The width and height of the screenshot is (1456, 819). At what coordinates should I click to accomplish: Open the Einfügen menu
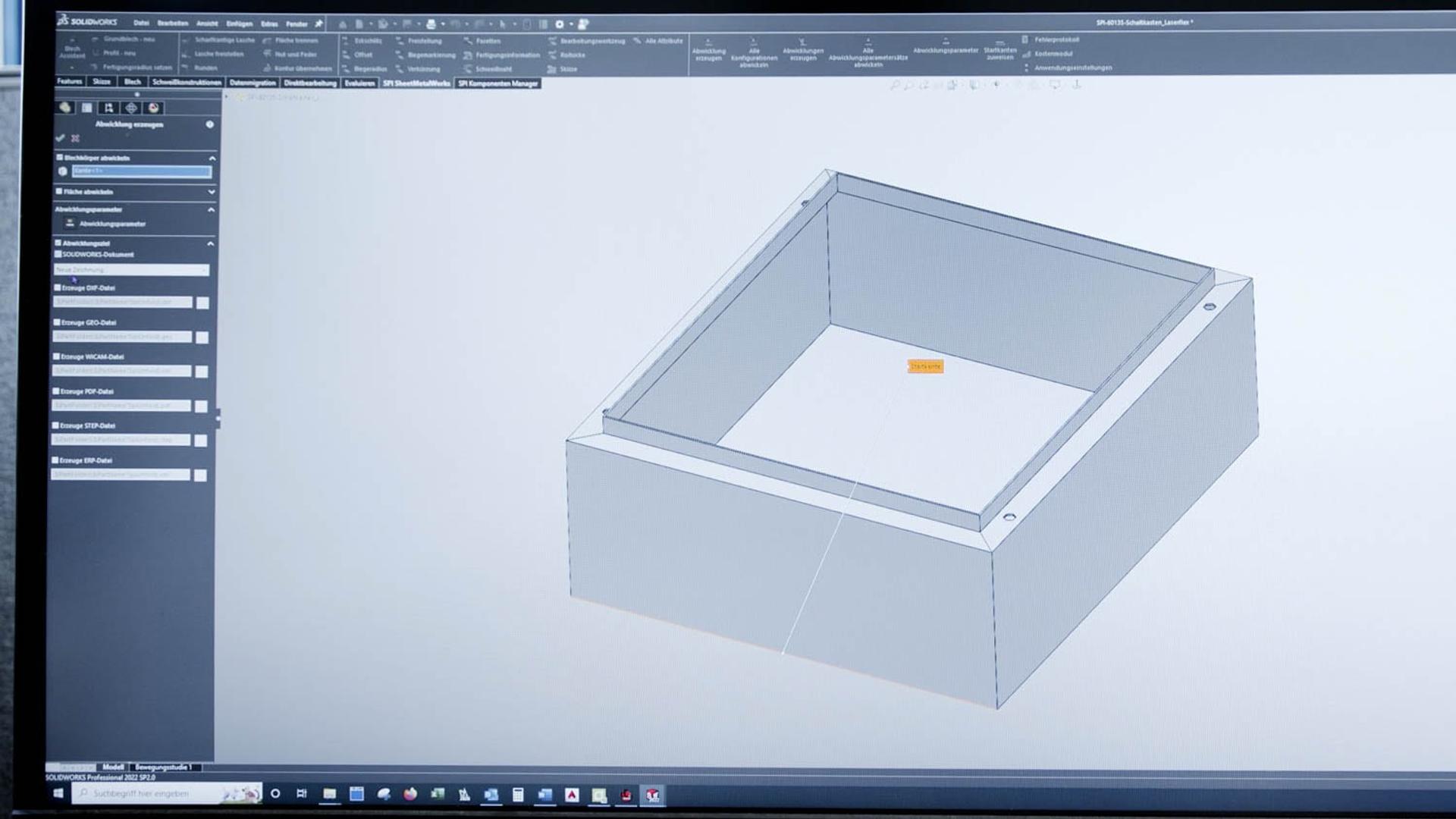pyautogui.click(x=240, y=24)
